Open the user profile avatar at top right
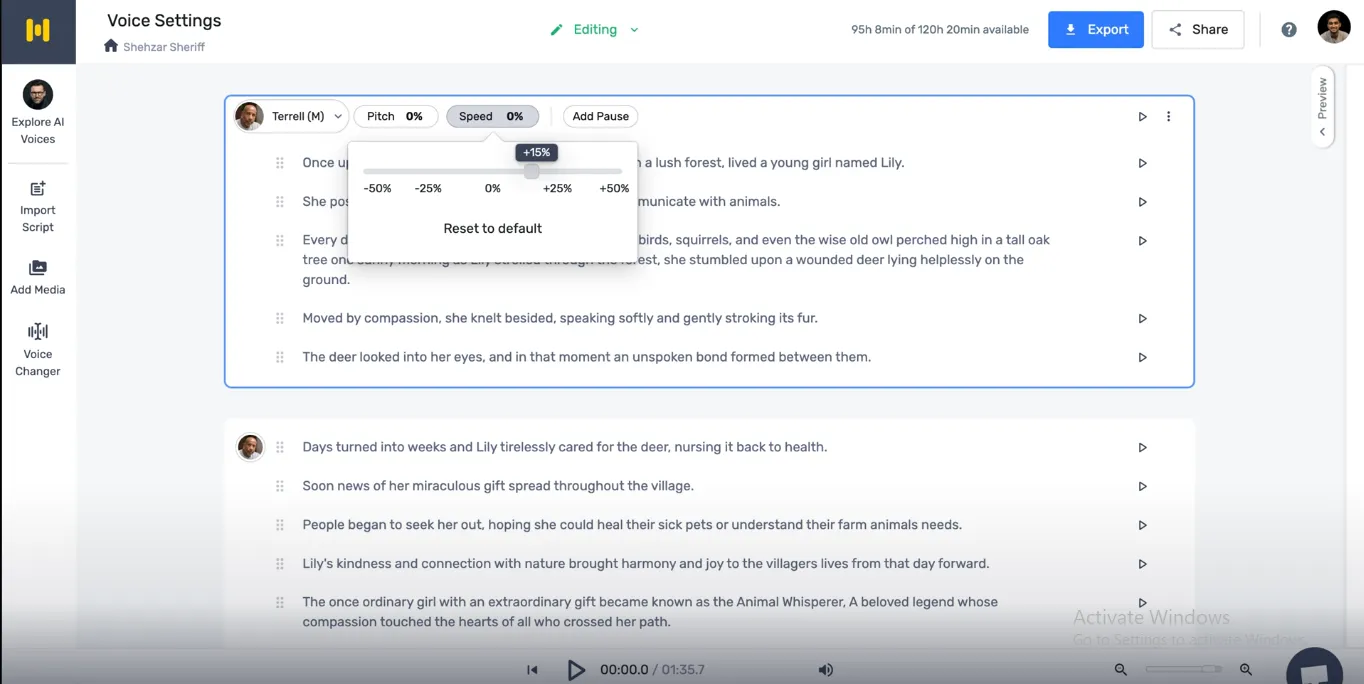Image resolution: width=1364 pixels, height=684 pixels. coord(1334,28)
